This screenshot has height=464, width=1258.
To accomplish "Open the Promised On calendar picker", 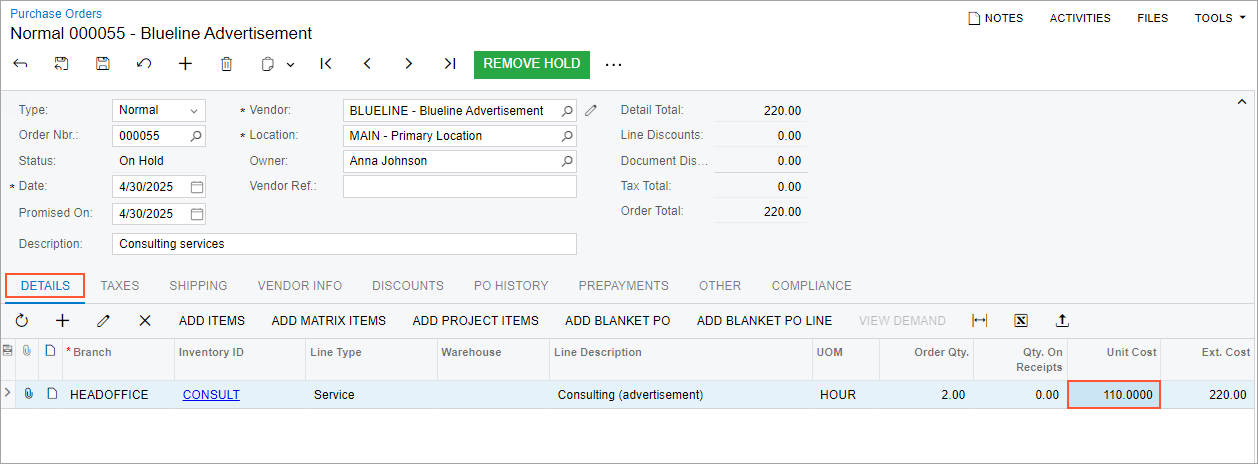I will coord(197,214).
